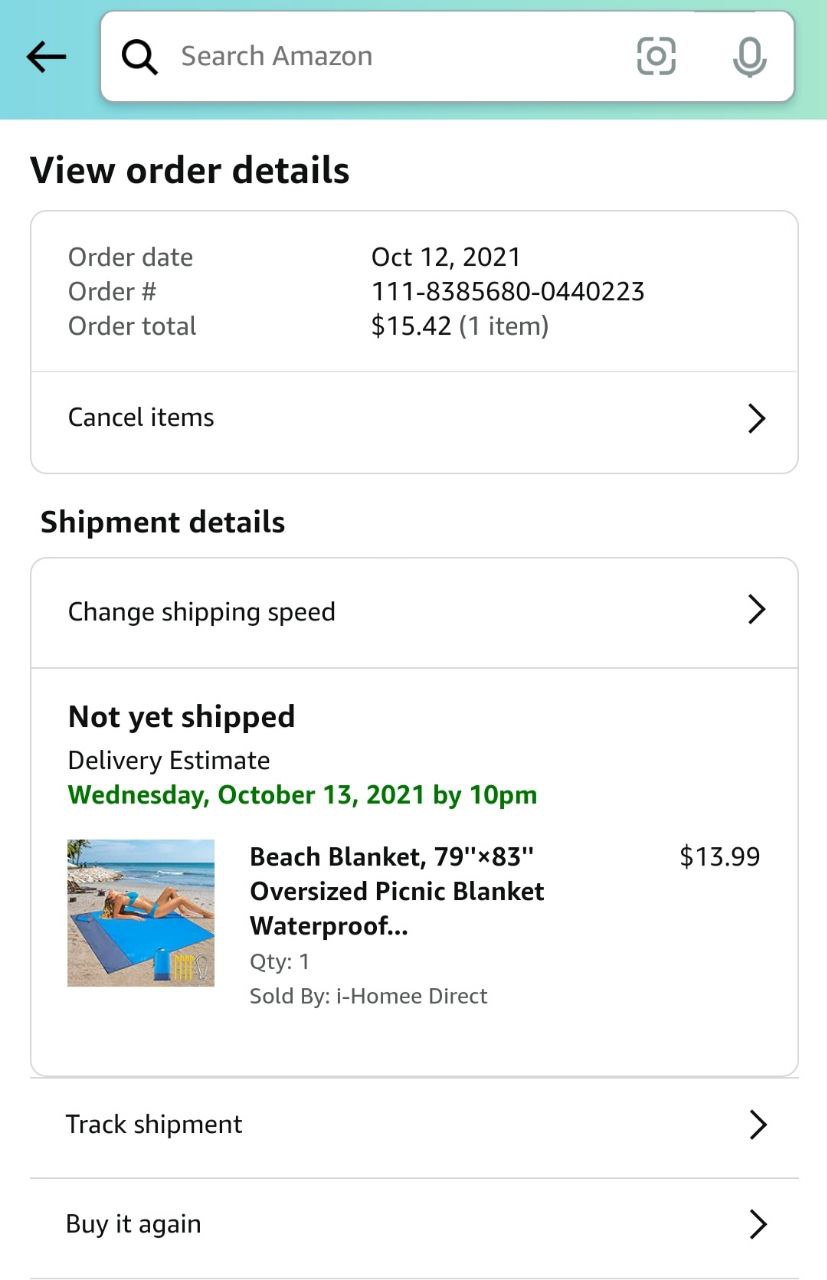Expand the Change shipping speed arrow
The height and width of the screenshot is (1280, 827).
757,610
